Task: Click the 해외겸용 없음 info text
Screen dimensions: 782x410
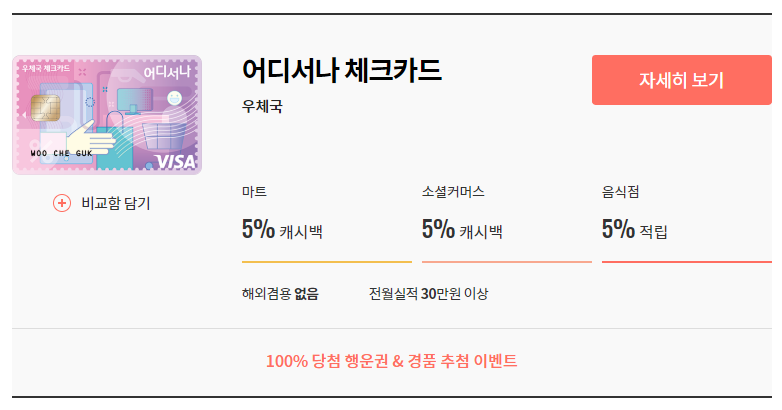Action: [280, 294]
